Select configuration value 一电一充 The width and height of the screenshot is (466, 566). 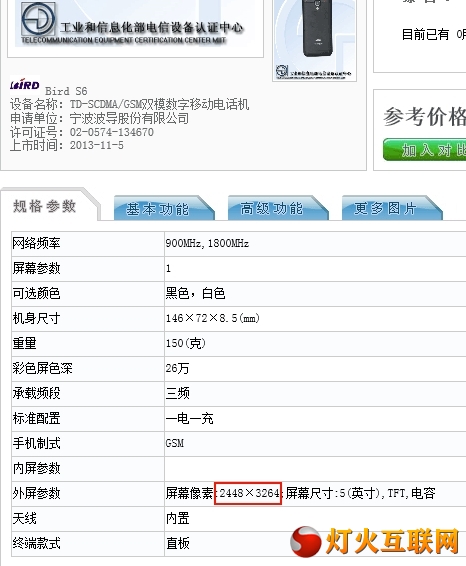(x=190, y=418)
